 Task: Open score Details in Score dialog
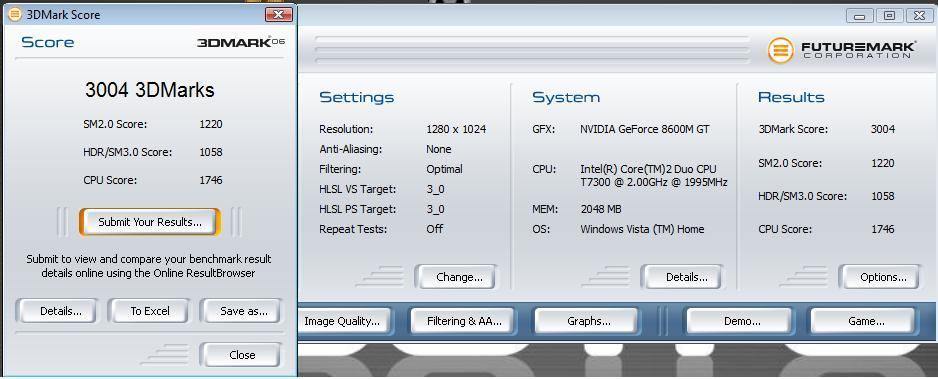click(60, 311)
